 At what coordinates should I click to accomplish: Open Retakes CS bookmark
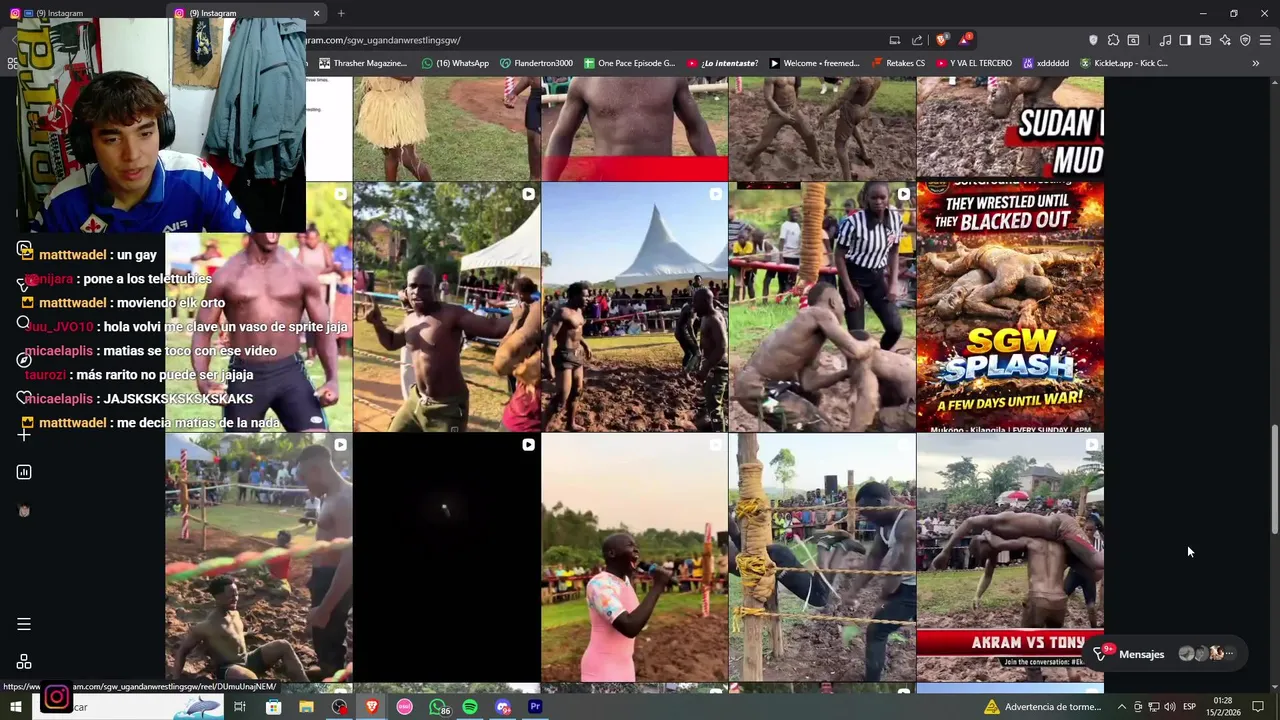tap(898, 63)
